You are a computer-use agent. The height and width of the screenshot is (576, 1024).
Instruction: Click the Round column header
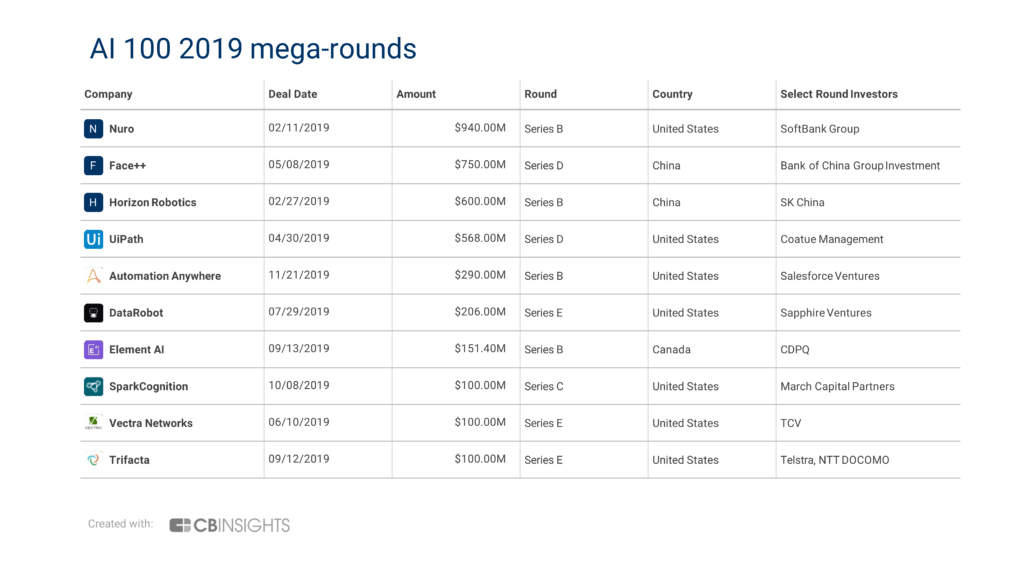(541, 94)
